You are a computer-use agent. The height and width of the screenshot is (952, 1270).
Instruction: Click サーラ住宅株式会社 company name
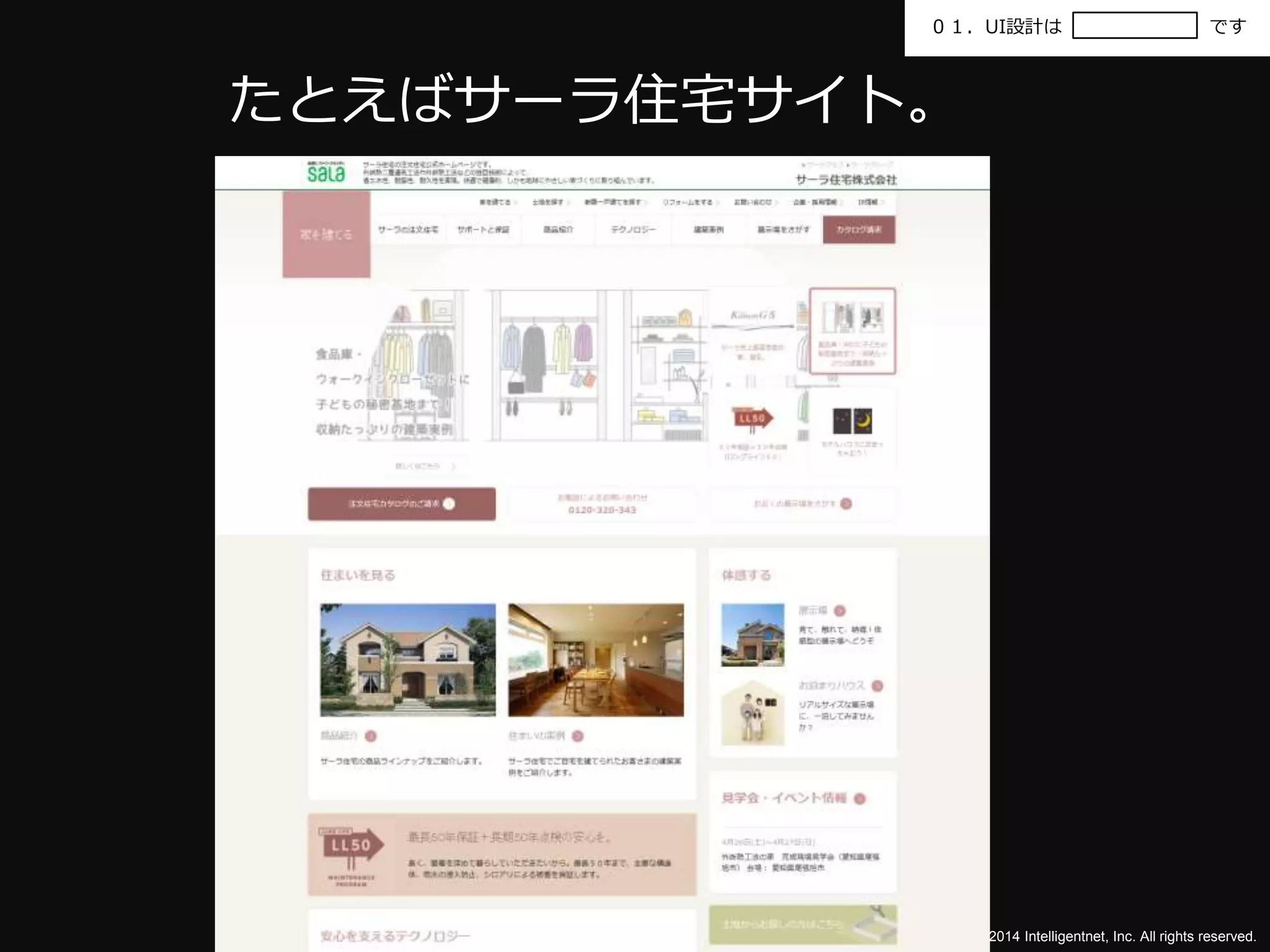846,180
